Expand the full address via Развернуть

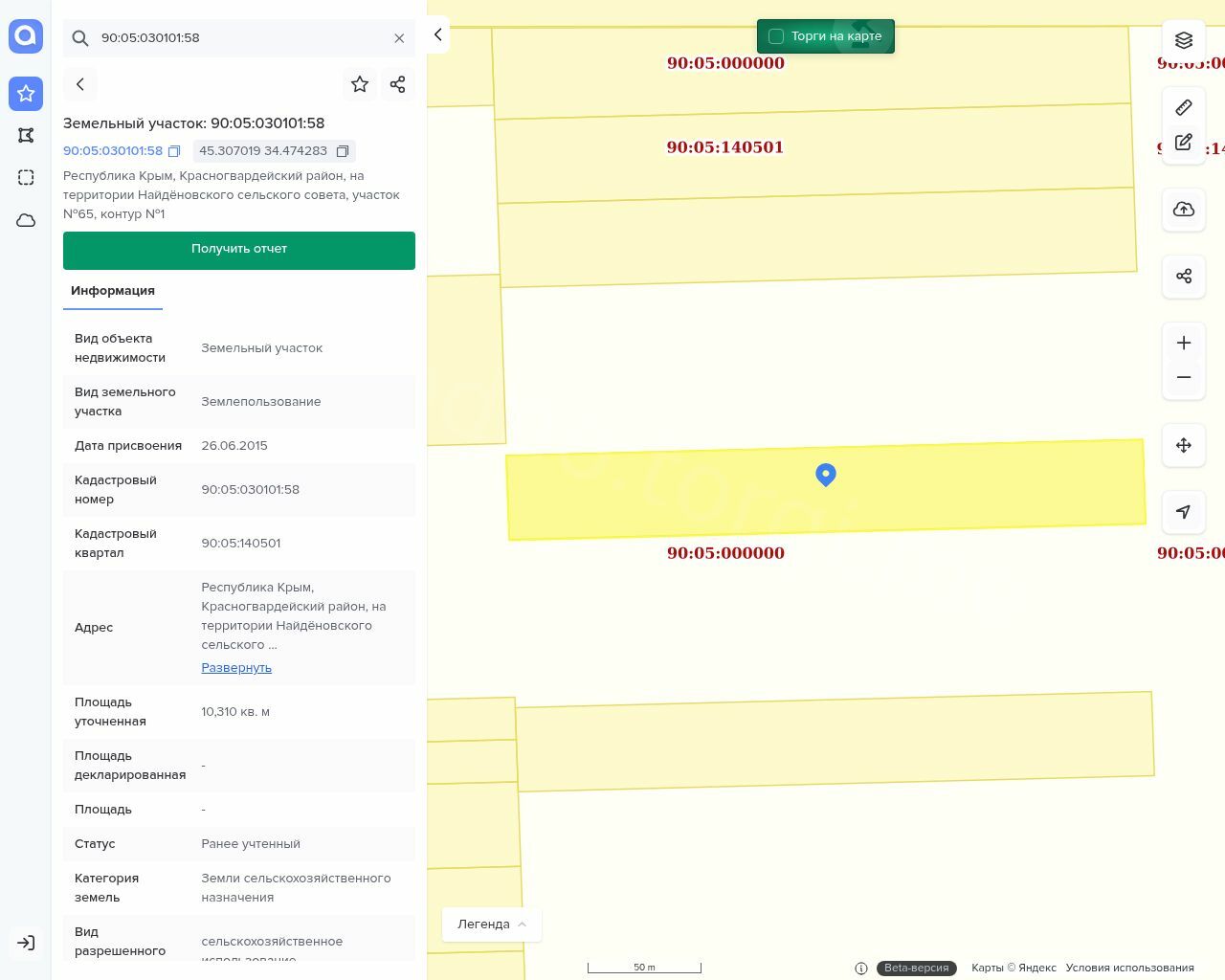pyautogui.click(x=236, y=668)
